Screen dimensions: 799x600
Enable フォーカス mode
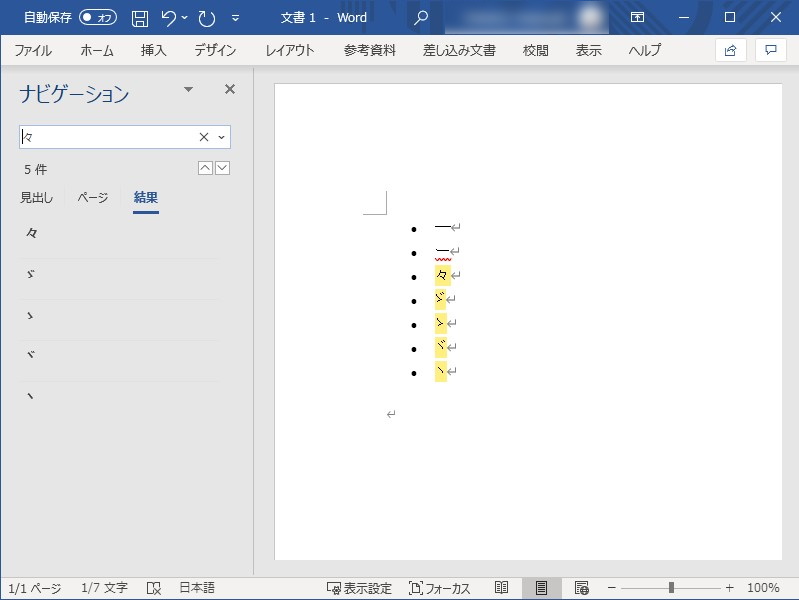click(439, 588)
